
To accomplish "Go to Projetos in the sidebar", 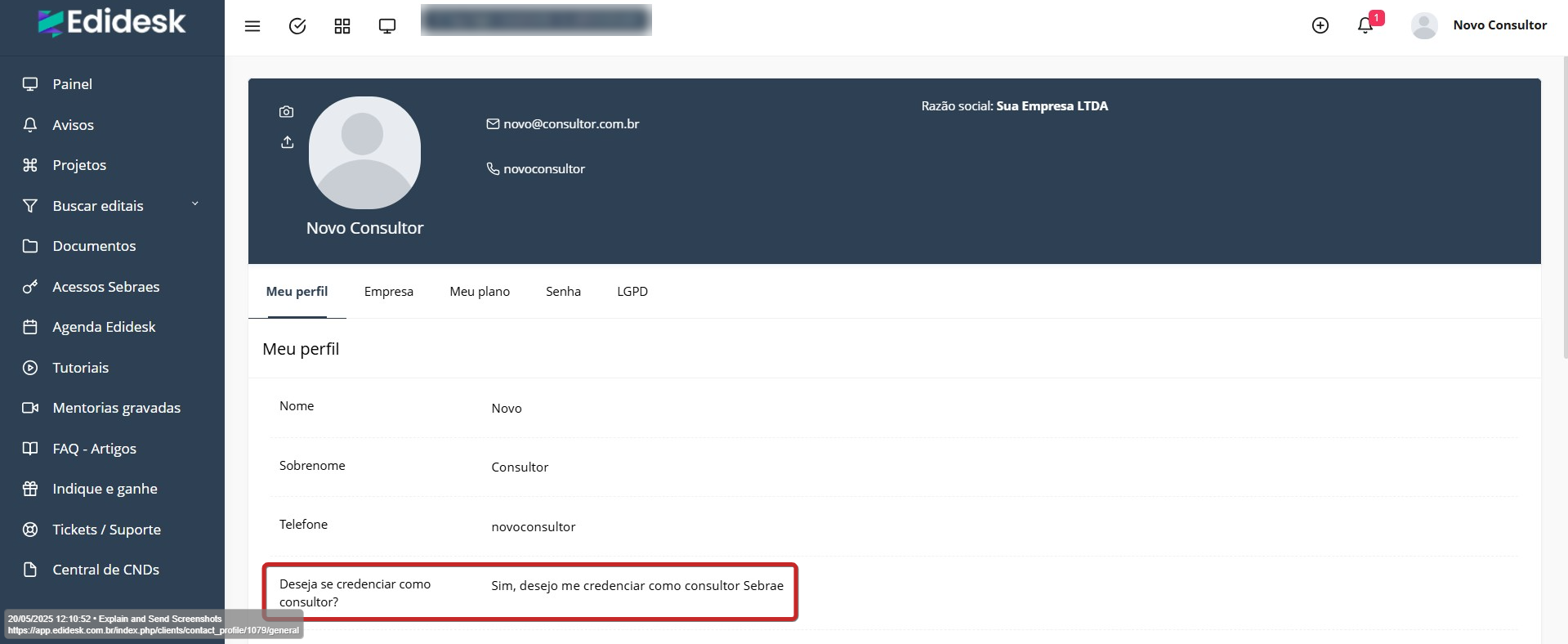I will (x=79, y=165).
